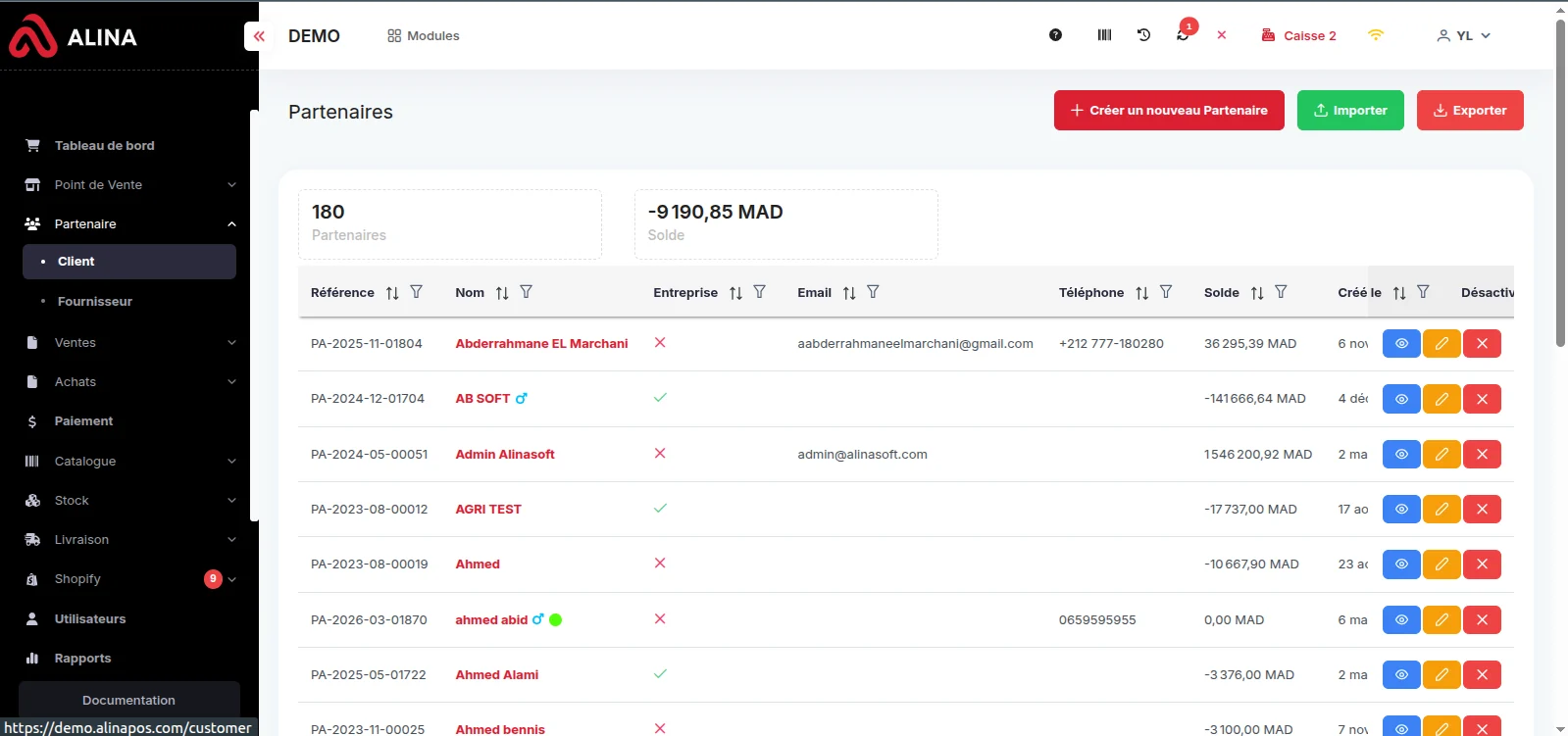View Admin Alinasoft details eye icon

point(1401,455)
